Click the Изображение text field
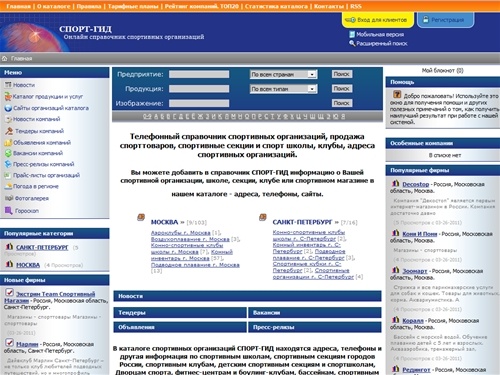The width and height of the screenshot is (500, 375). (x=199, y=103)
